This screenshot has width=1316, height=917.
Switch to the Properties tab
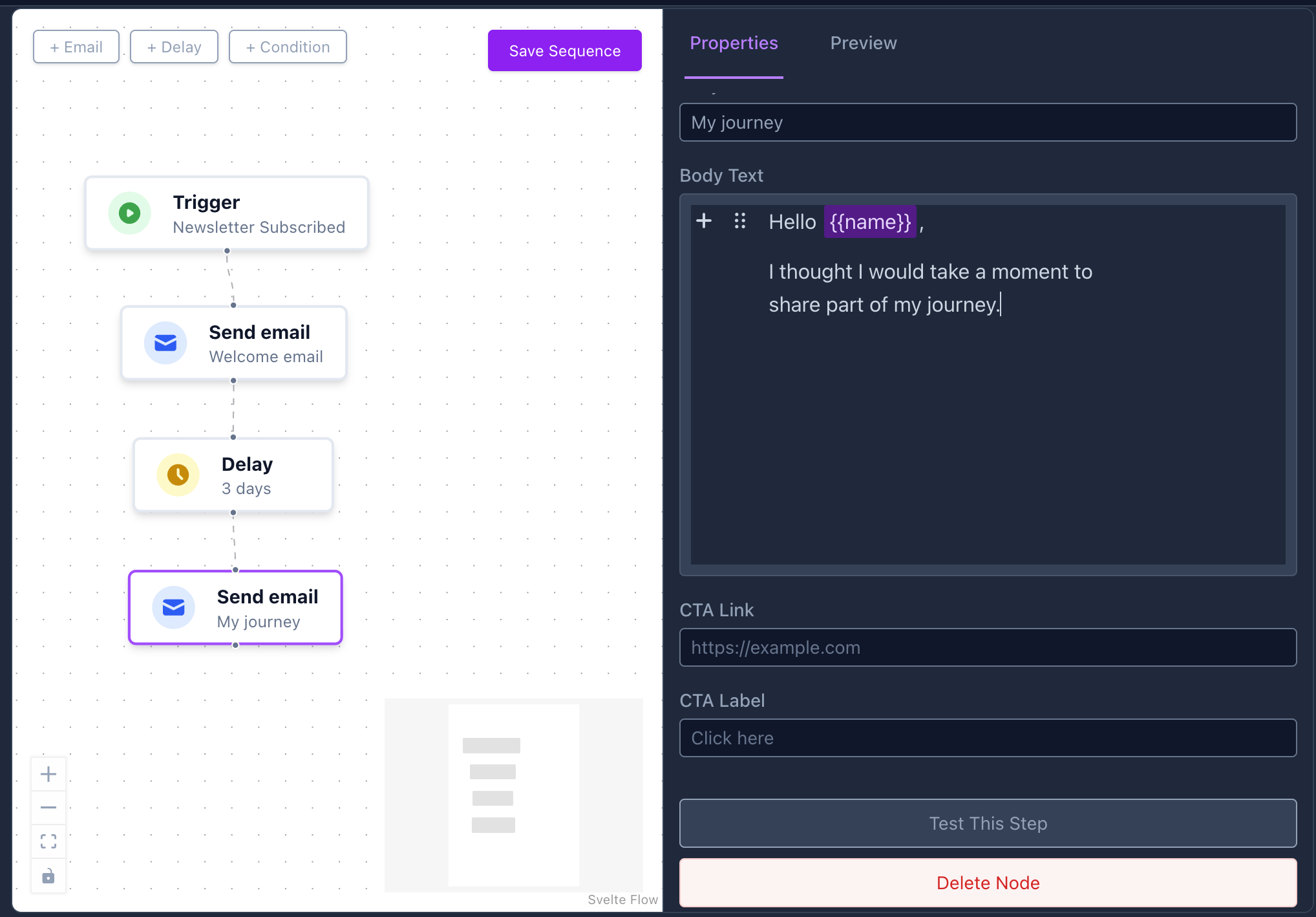(x=734, y=43)
